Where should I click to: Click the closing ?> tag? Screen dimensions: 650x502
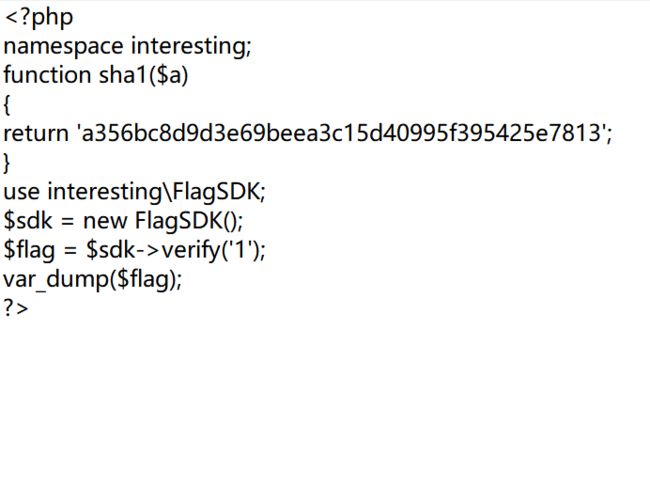[x=16, y=308]
